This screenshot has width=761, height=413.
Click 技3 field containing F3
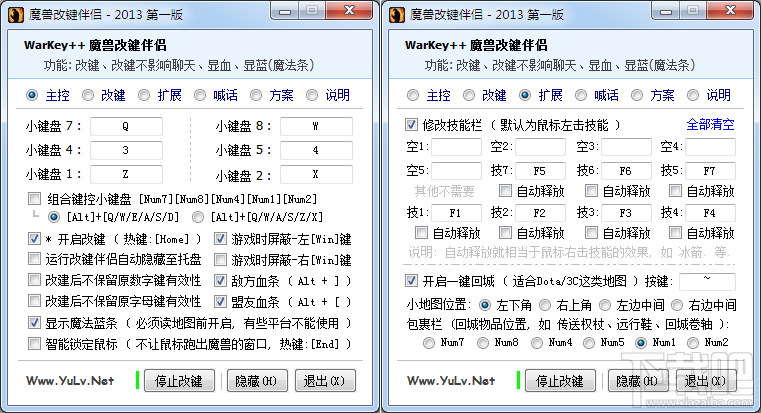(x=627, y=213)
